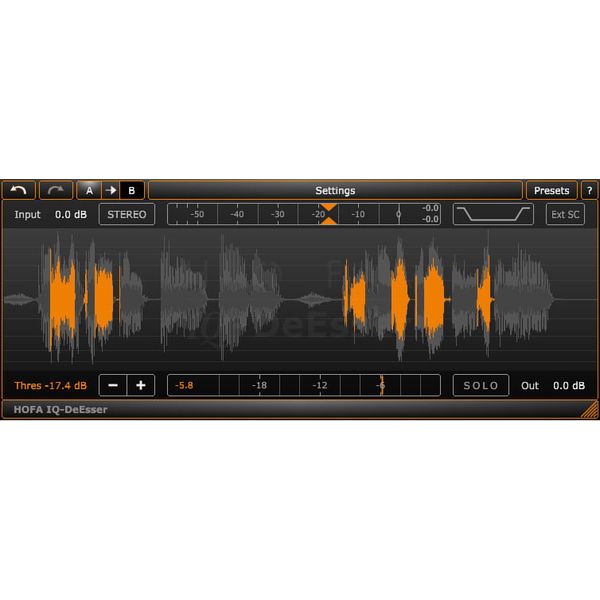The height and width of the screenshot is (600, 600).
Task: Click the gain reduction meter at -12
Action: [x=320, y=385]
